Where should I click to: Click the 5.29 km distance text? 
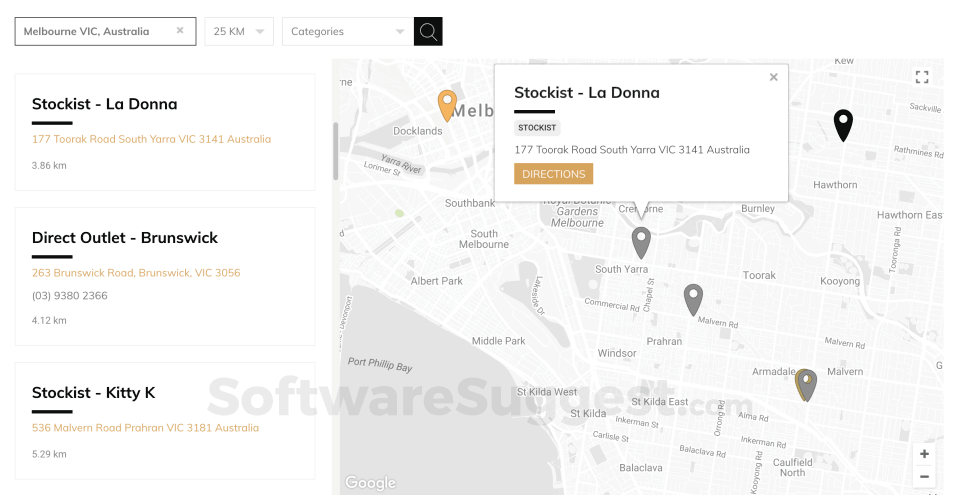click(49, 454)
